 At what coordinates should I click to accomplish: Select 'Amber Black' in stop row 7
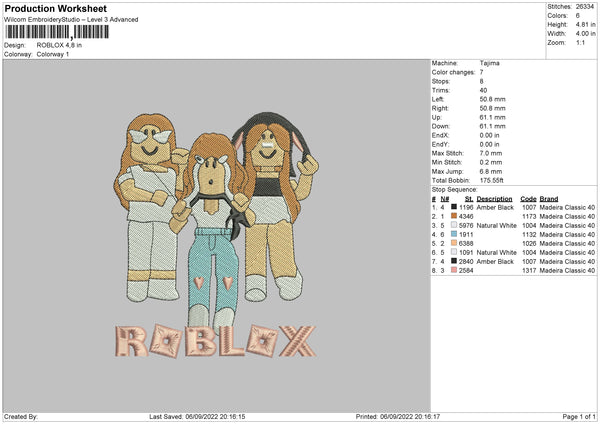point(495,261)
